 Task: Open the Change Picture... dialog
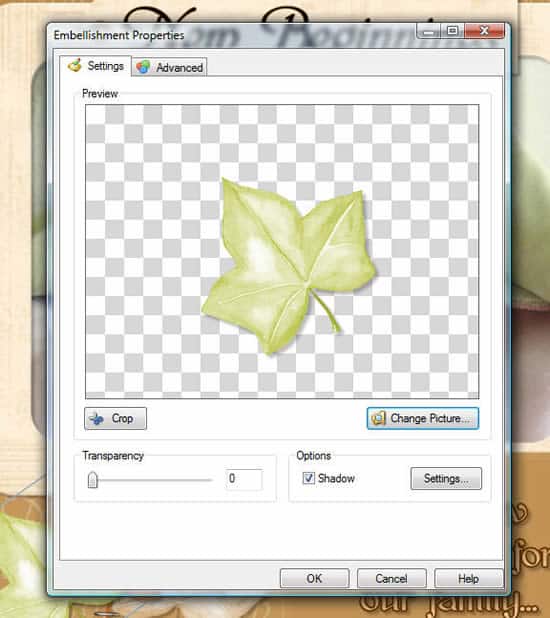423,418
